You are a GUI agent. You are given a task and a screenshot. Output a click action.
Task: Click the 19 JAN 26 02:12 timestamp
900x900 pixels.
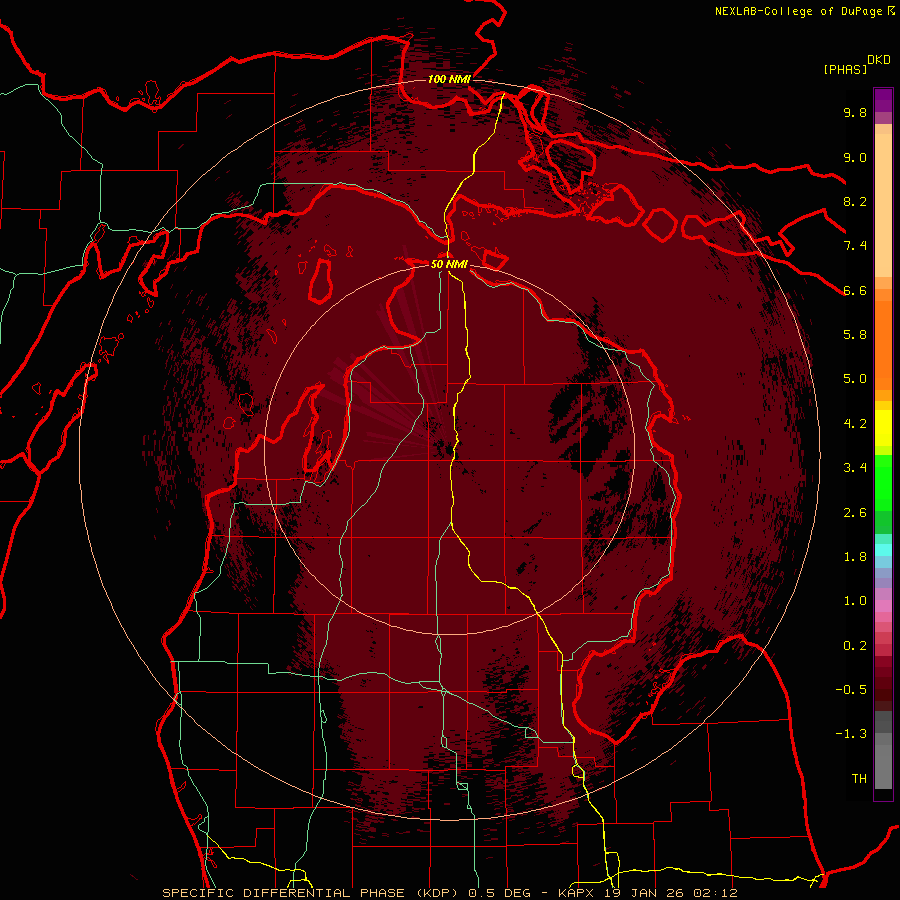(670, 893)
